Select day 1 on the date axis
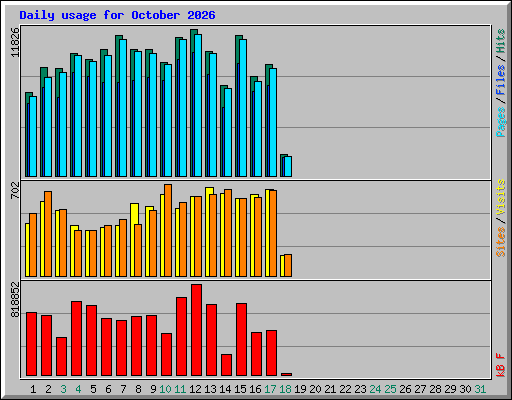The width and height of the screenshot is (512, 400). pyautogui.click(x=33, y=389)
